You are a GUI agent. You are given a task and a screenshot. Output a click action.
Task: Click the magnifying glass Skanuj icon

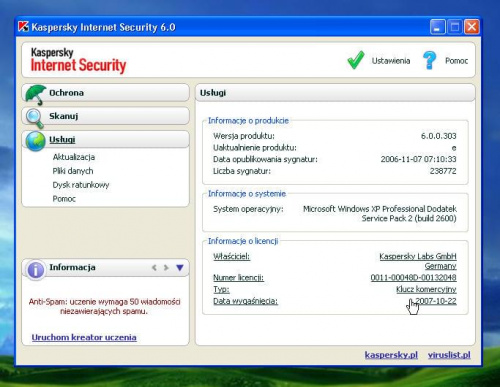35,118
